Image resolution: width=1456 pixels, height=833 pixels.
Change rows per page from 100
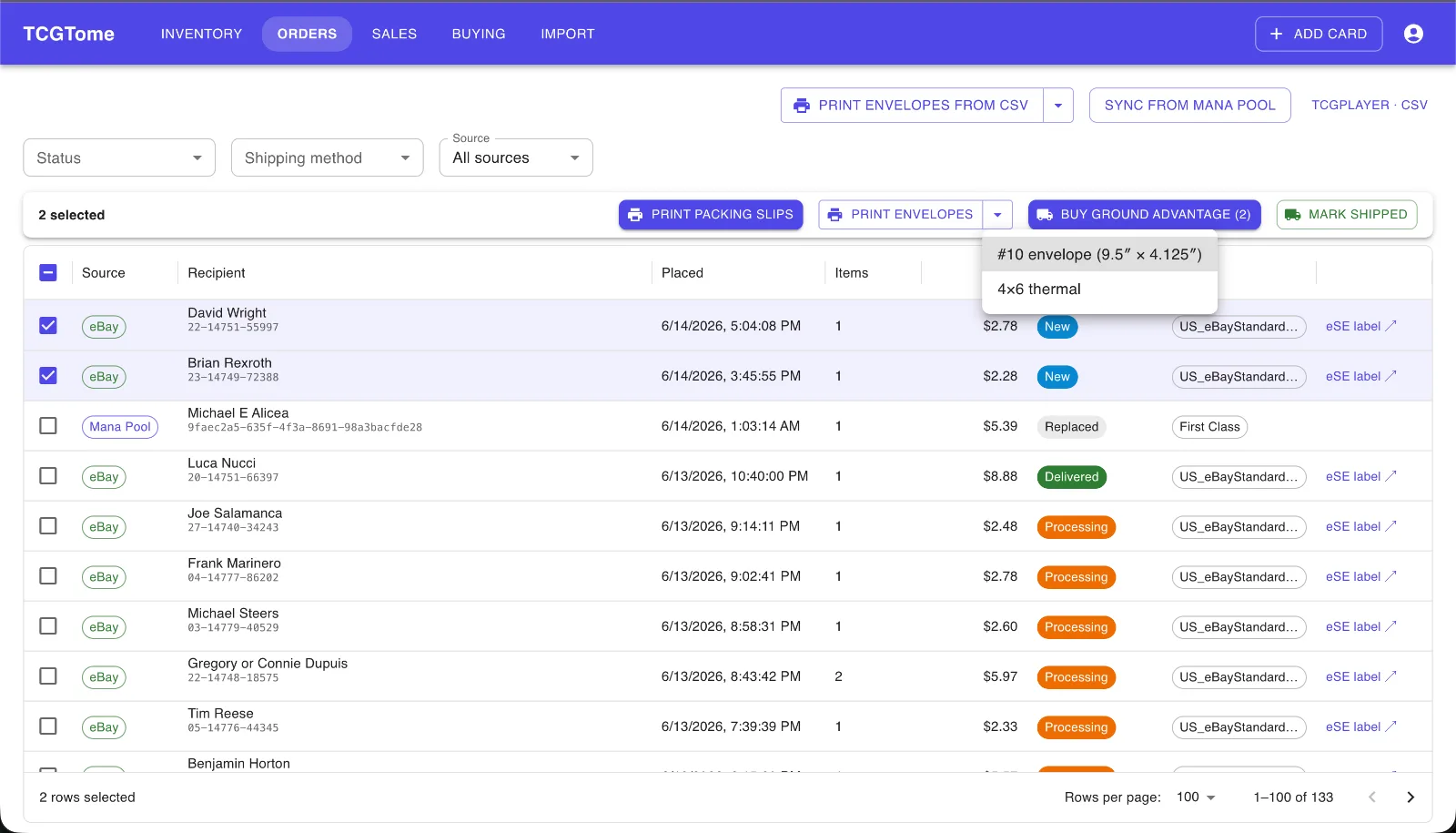point(1196,797)
